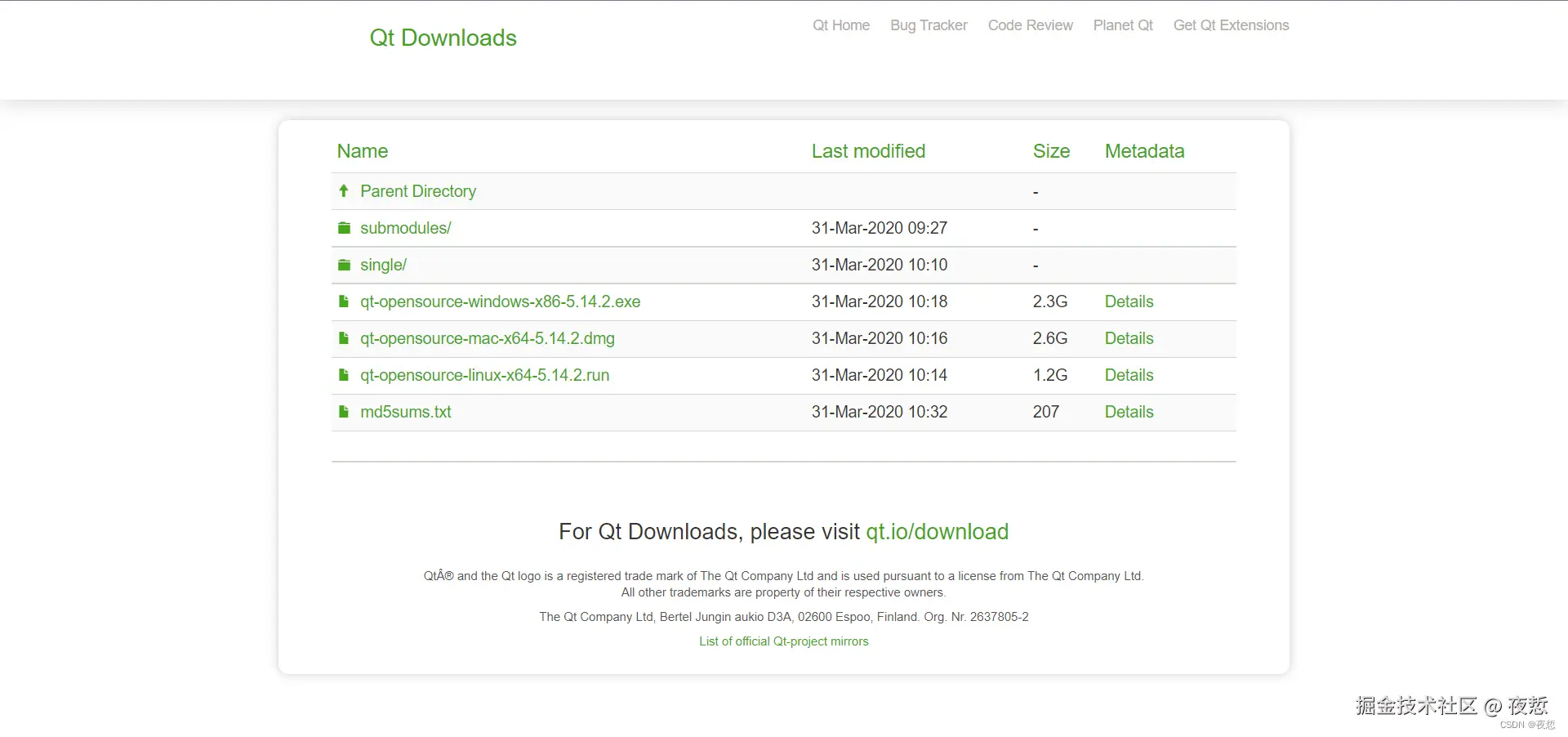This screenshot has height=737, width=1568.
Task: Click the Metadata column header
Action: coord(1144,151)
